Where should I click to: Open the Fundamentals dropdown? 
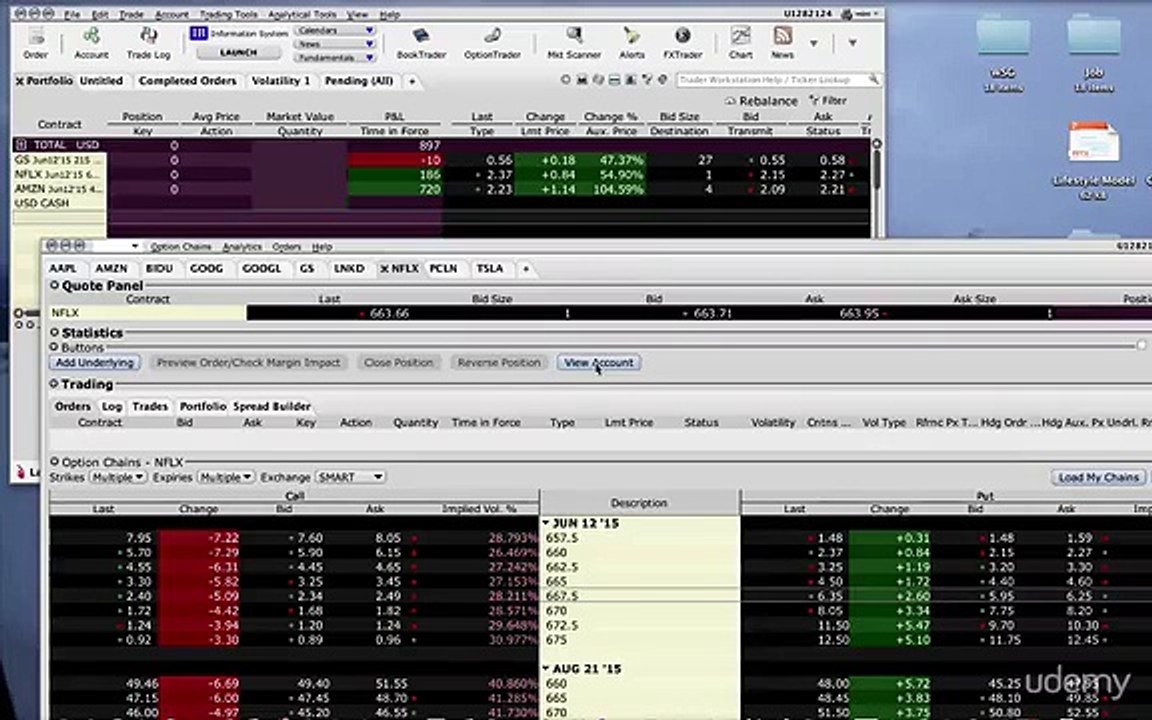click(x=335, y=57)
